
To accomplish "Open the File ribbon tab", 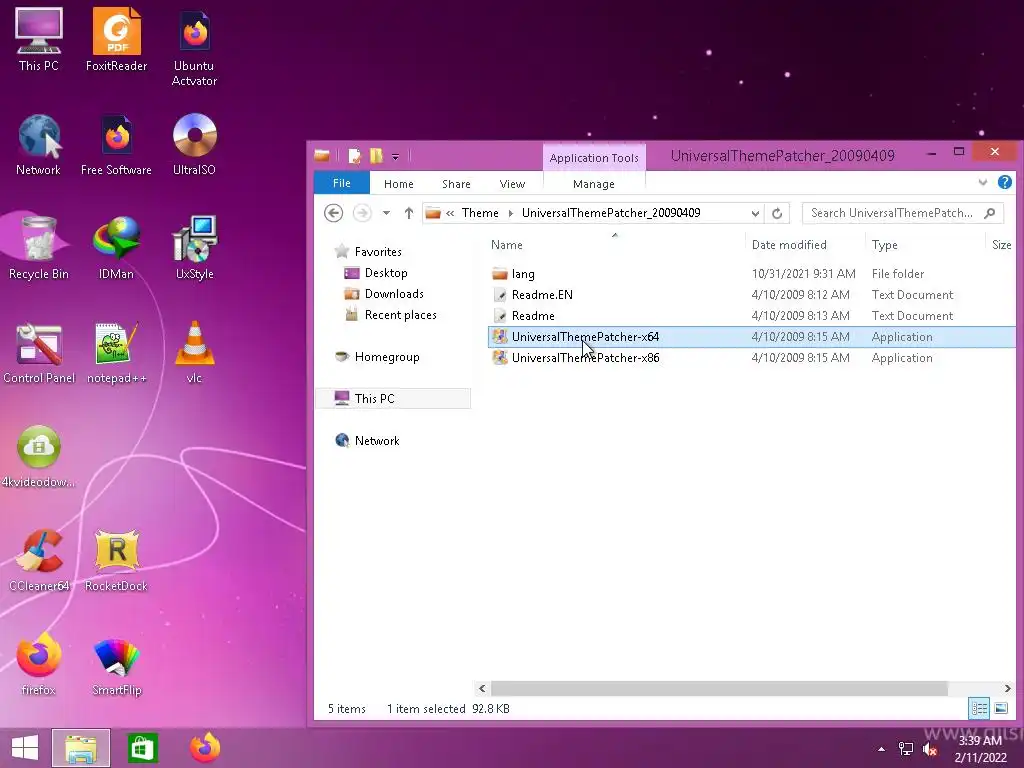I will 342,184.
